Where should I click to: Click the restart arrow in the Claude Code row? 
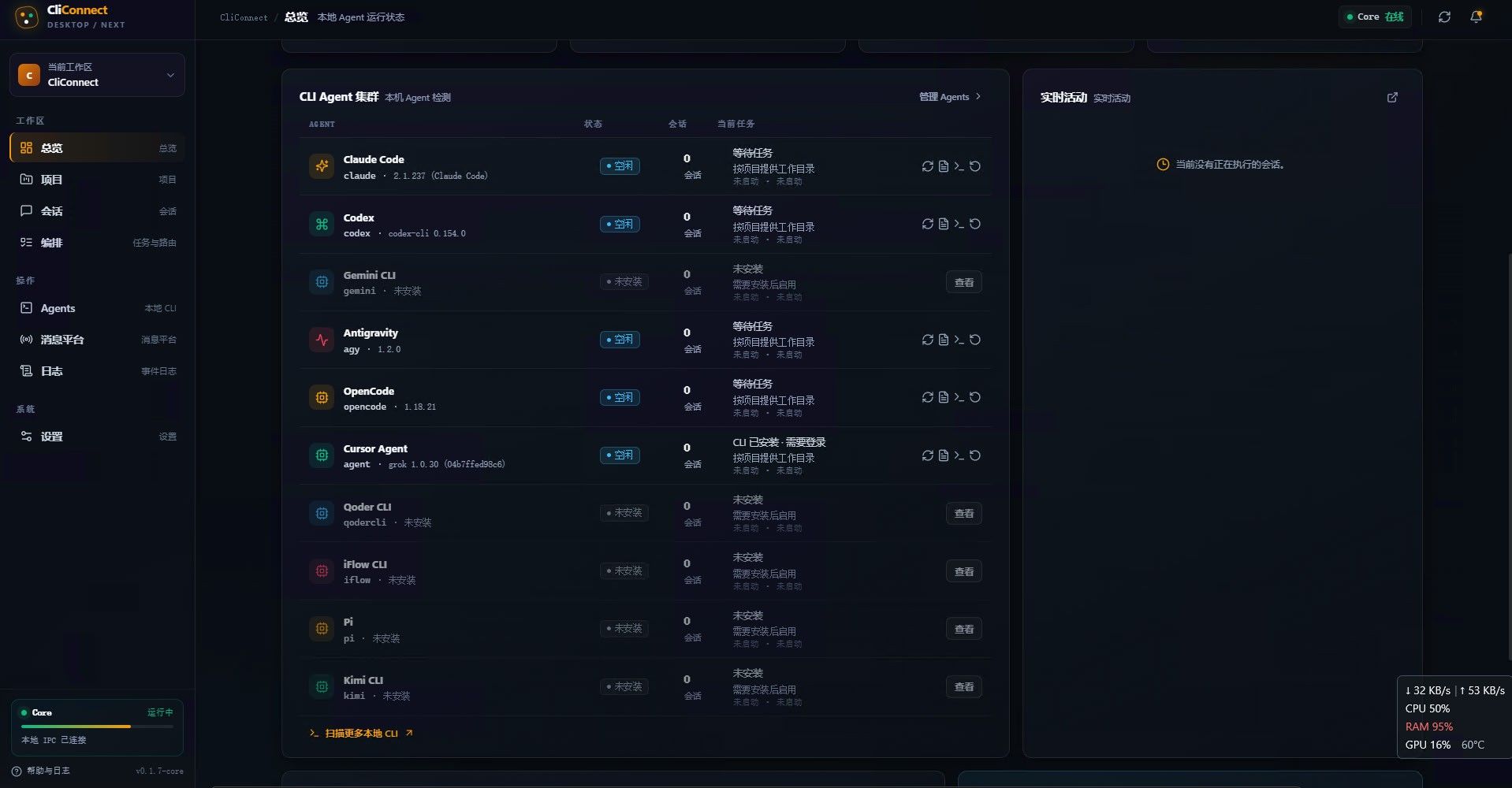point(975,166)
